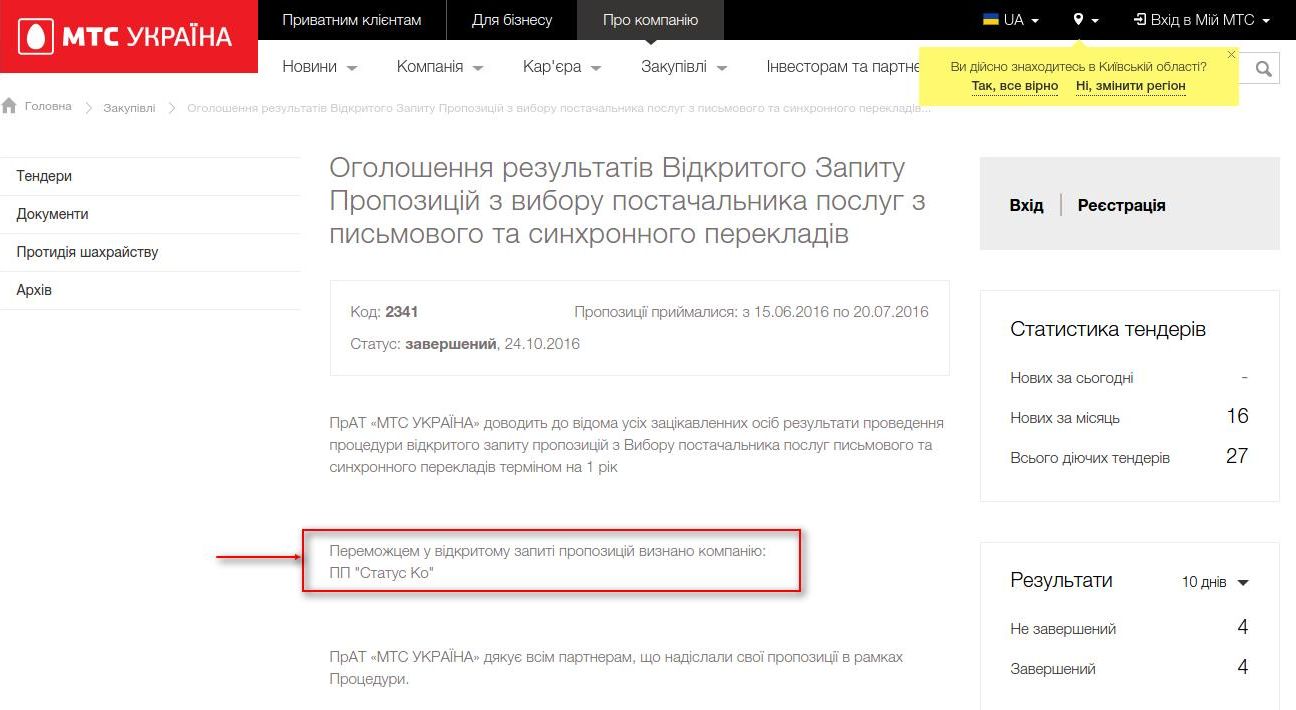Open Тендери in the left sidebar
The image size is (1296, 710).
pyautogui.click(x=44, y=176)
